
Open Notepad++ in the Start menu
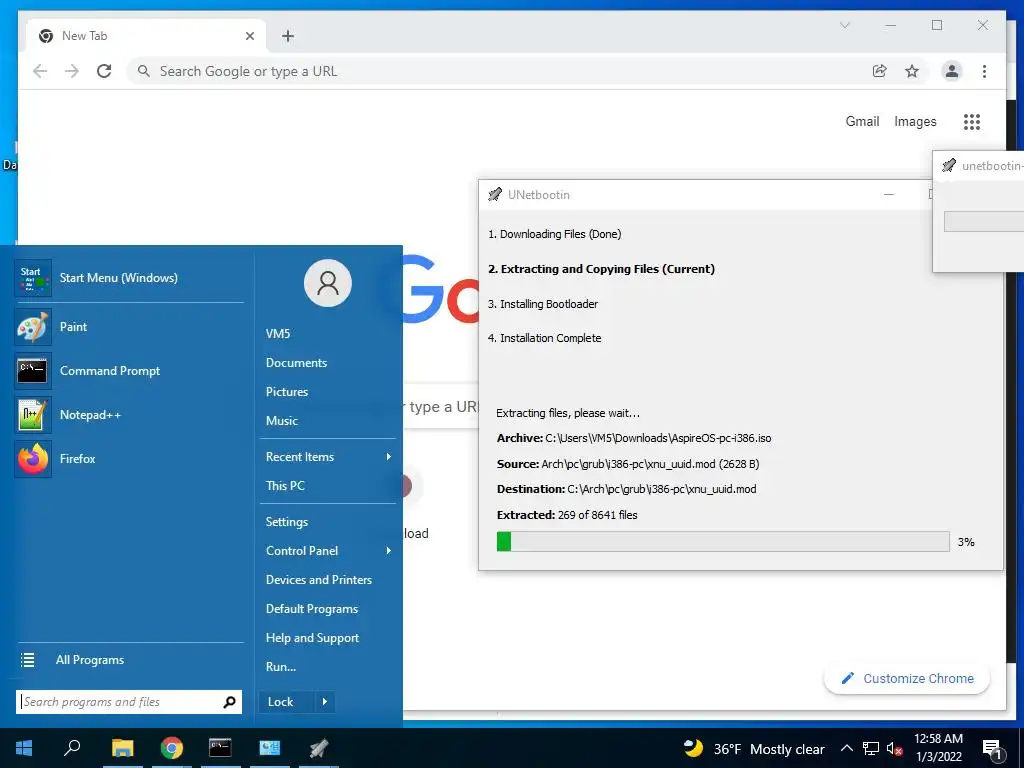point(129,415)
